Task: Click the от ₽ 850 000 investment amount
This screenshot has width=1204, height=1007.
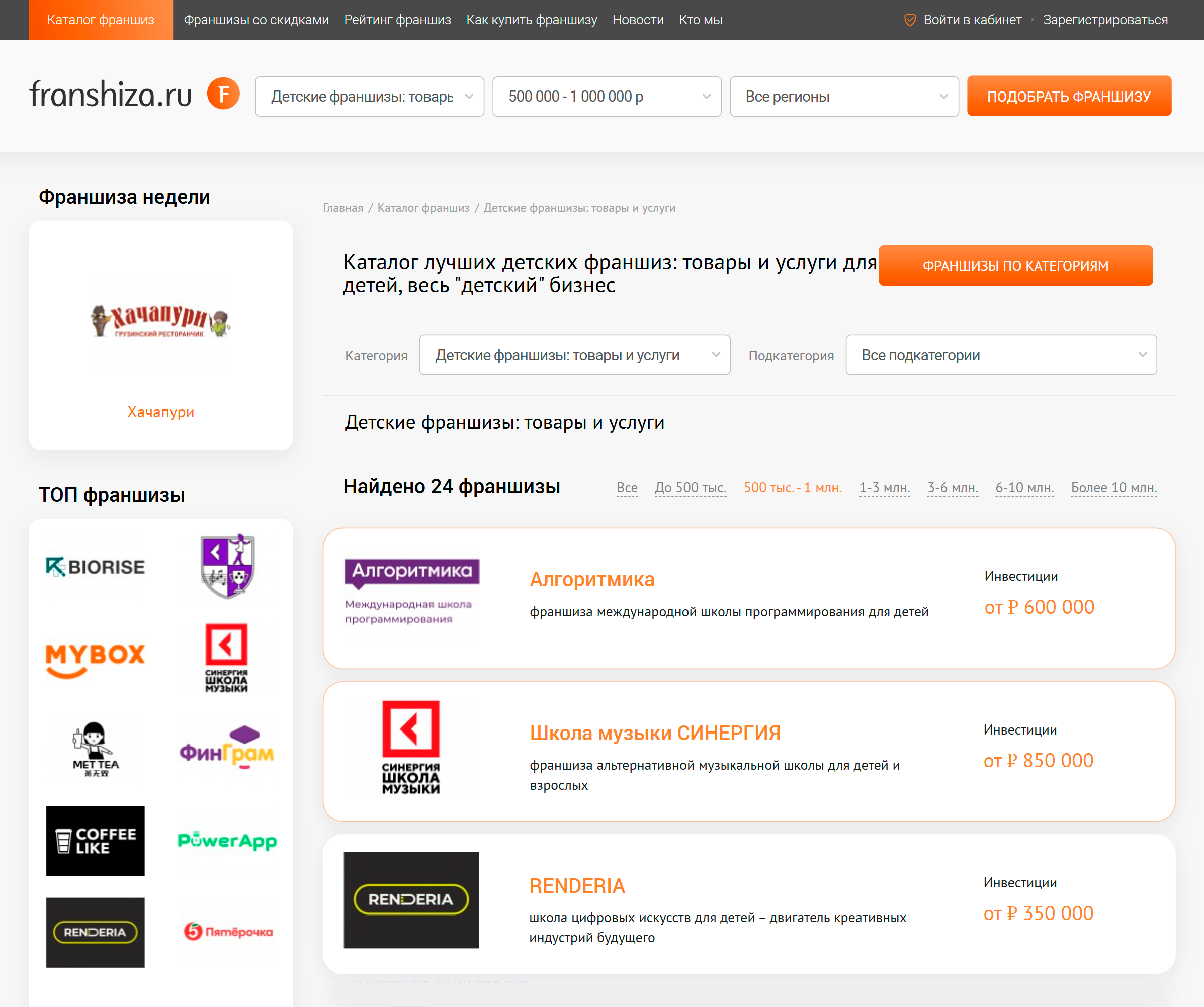Action: click(1039, 761)
